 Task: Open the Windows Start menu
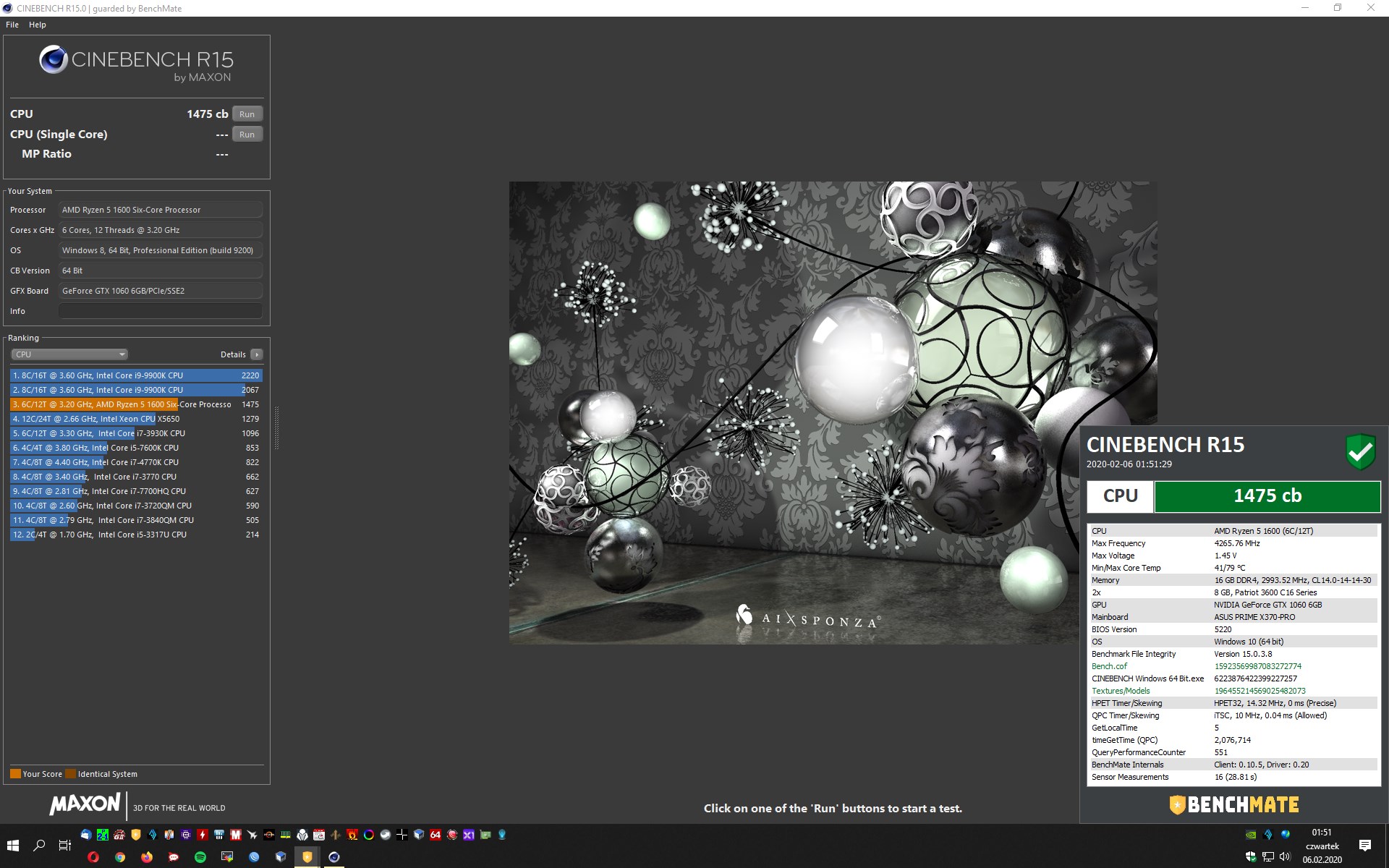pos(13,845)
